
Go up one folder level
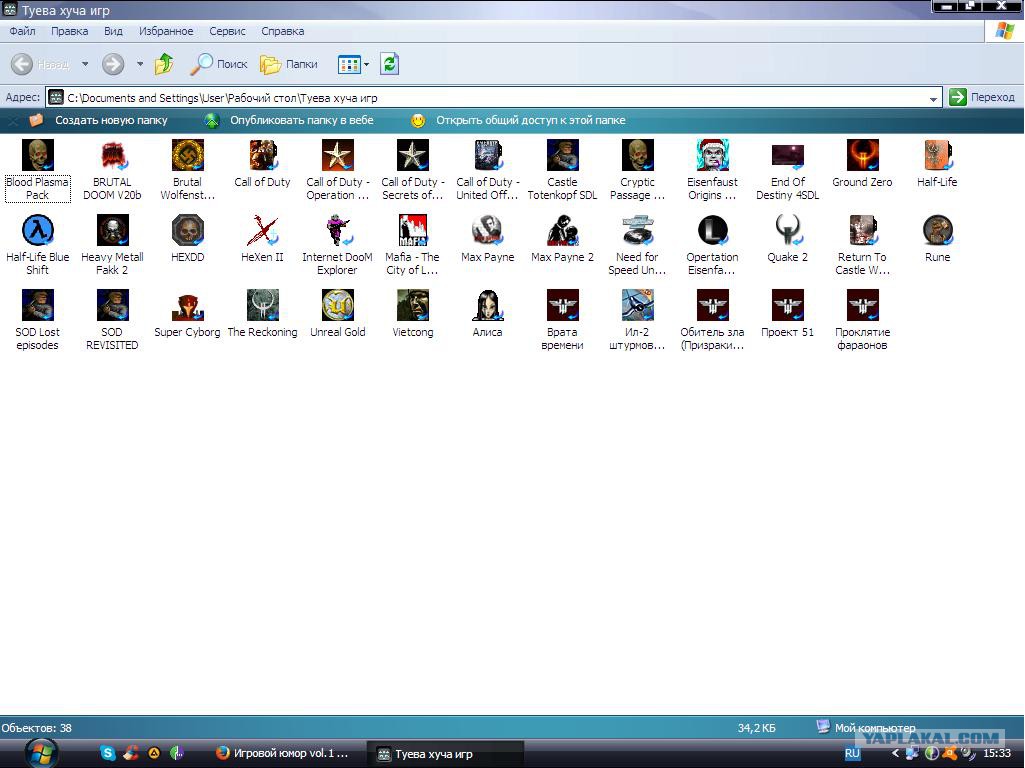(x=164, y=64)
